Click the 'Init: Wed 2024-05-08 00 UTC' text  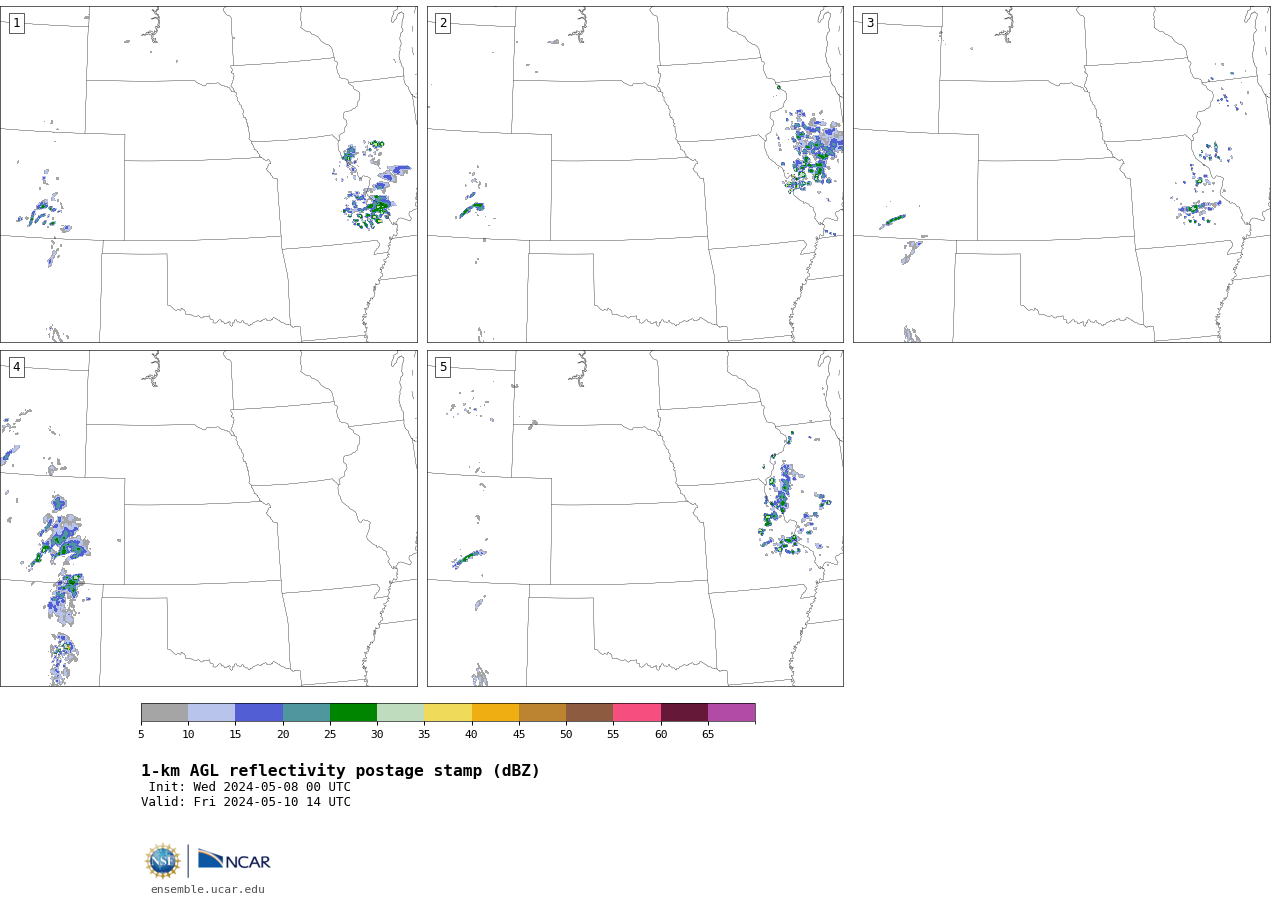pos(250,787)
